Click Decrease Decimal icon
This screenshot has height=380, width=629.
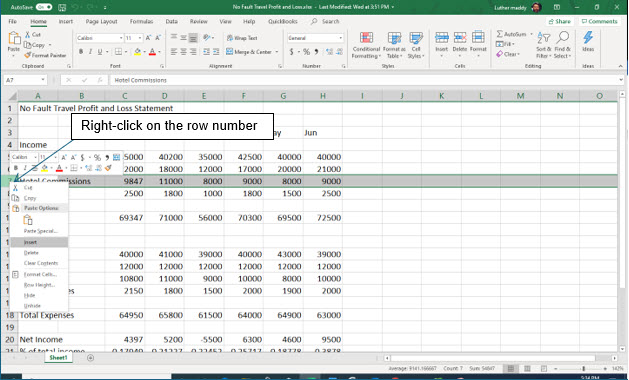[x=339, y=52]
